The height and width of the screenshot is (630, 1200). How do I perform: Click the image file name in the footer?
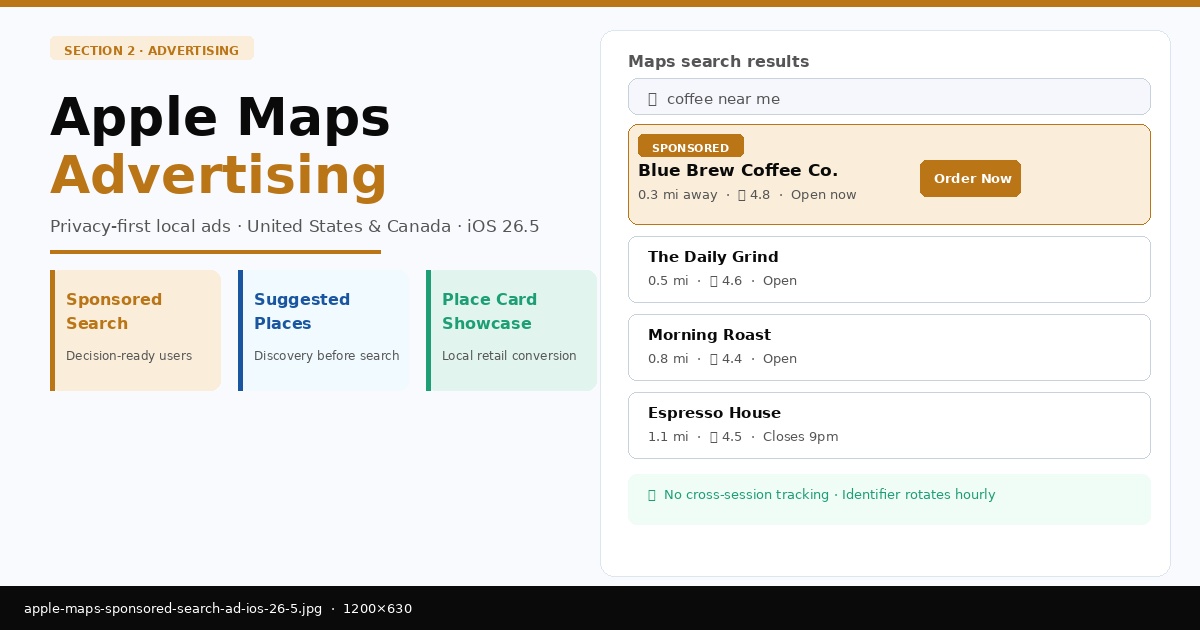pyautogui.click(x=173, y=609)
